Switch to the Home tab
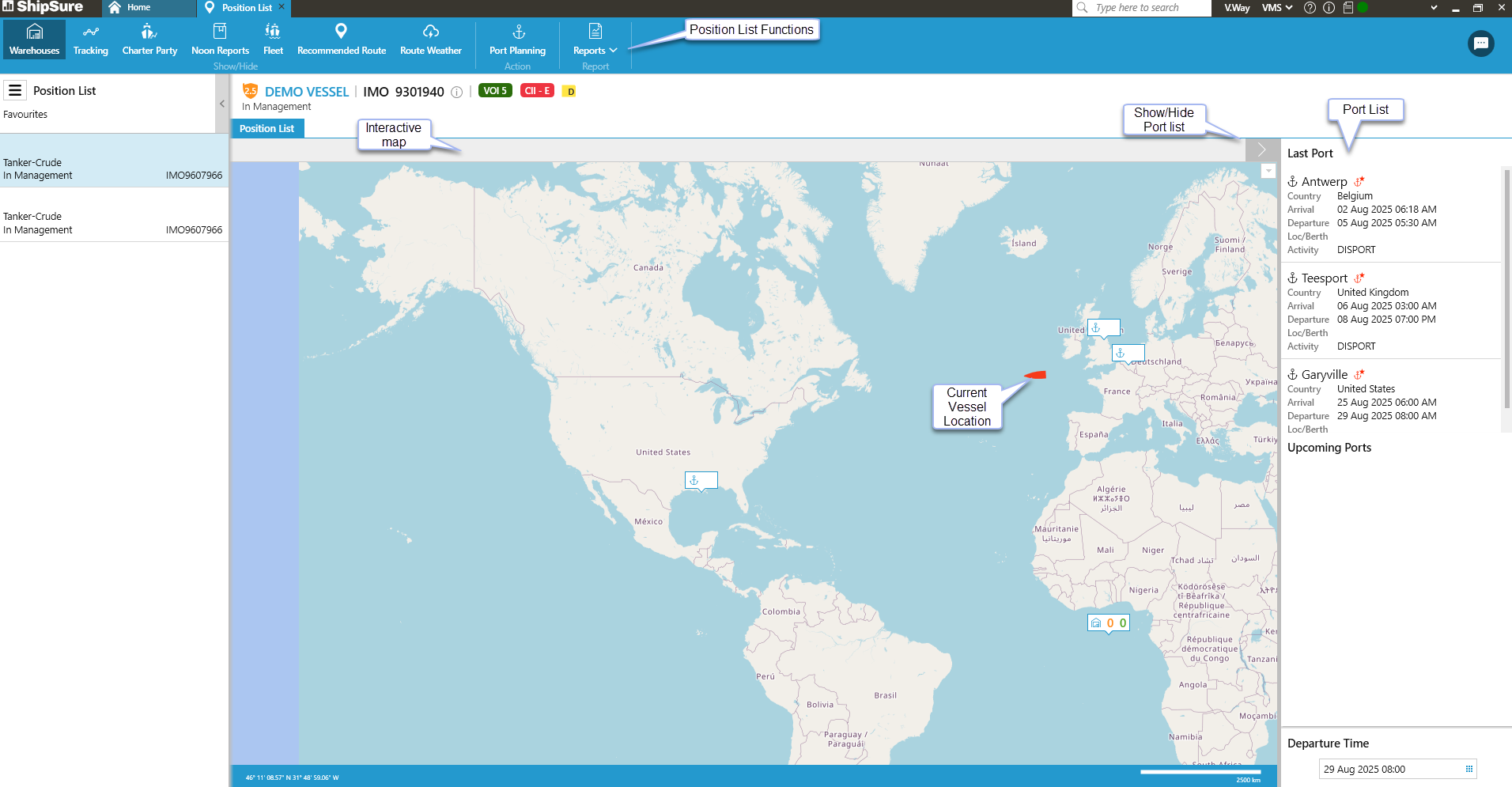The height and width of the screenshot is (787, 1512). point(138,8)
